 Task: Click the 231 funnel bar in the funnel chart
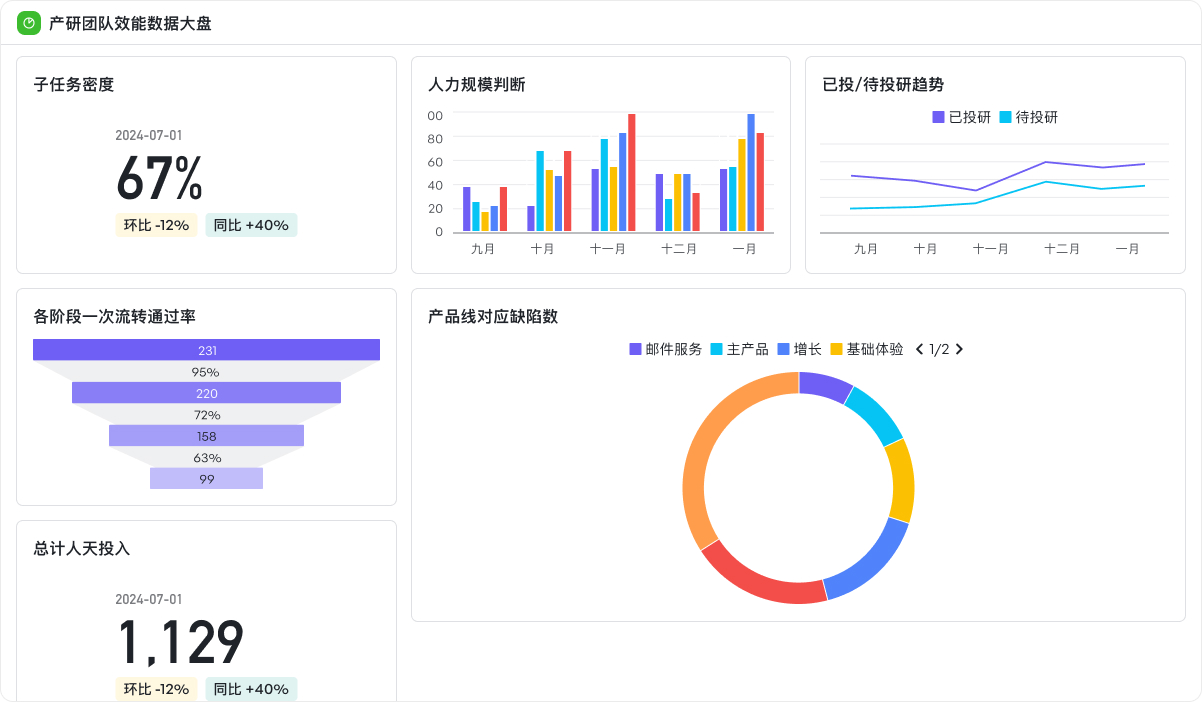pyautogui.click(x=207, y=349)
